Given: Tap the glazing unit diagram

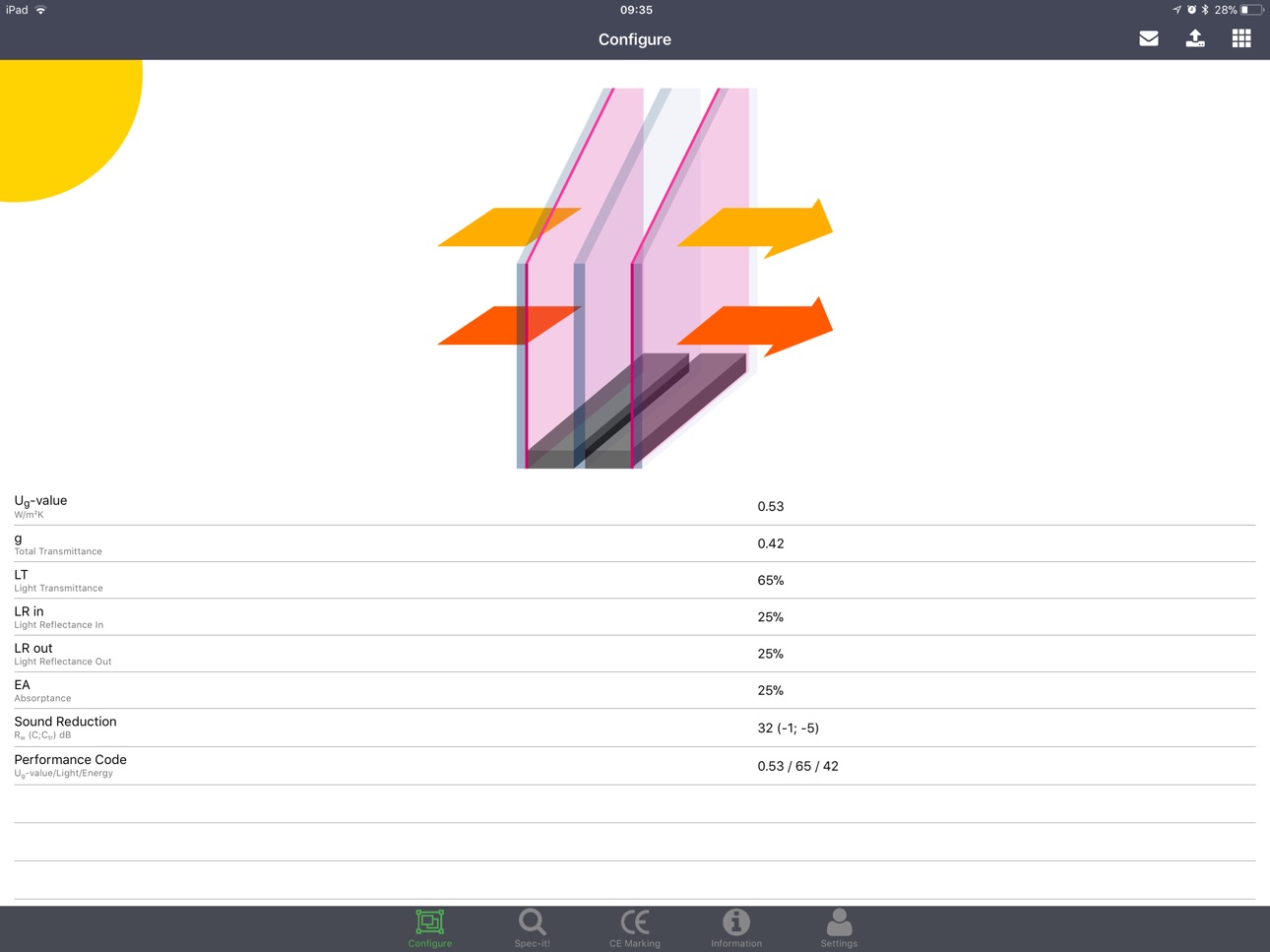Looking at the screenshot, I should tap(635, 278).
